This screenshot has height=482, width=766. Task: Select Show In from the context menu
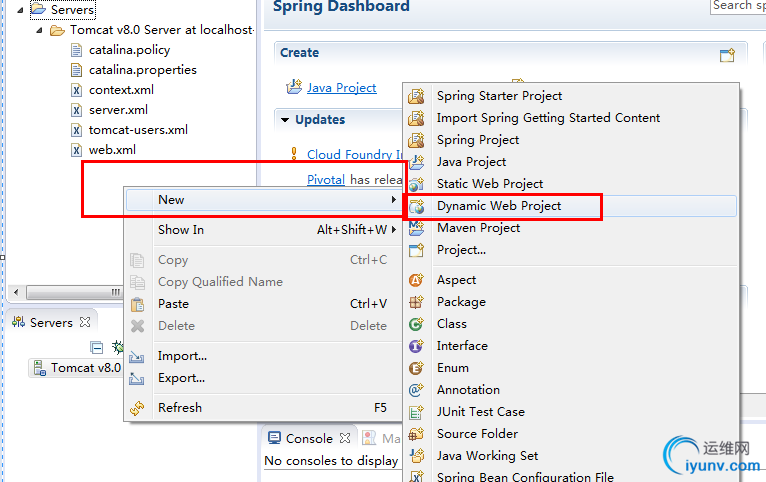click(263, 230)
